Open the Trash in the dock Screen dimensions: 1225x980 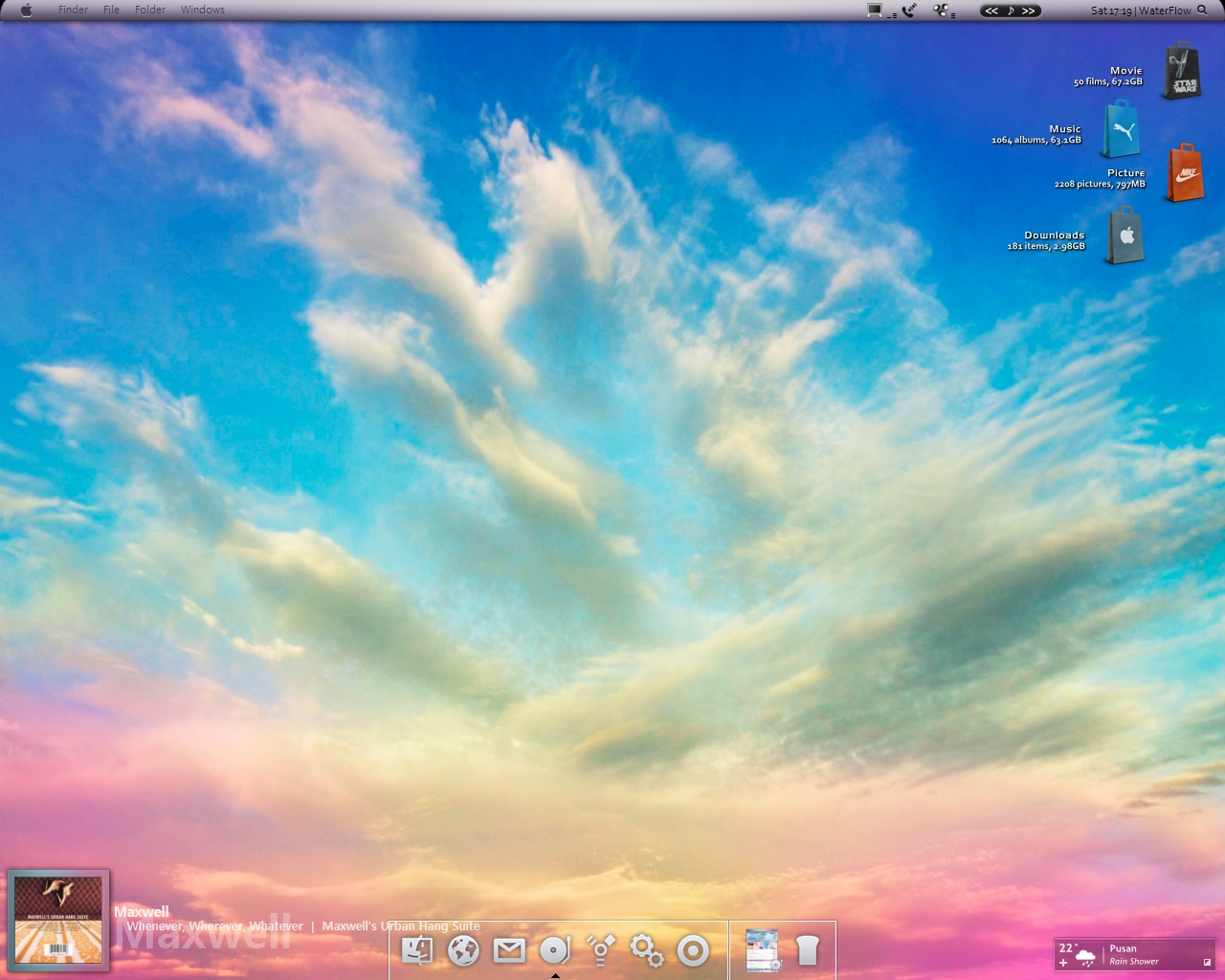pos(808,950)
